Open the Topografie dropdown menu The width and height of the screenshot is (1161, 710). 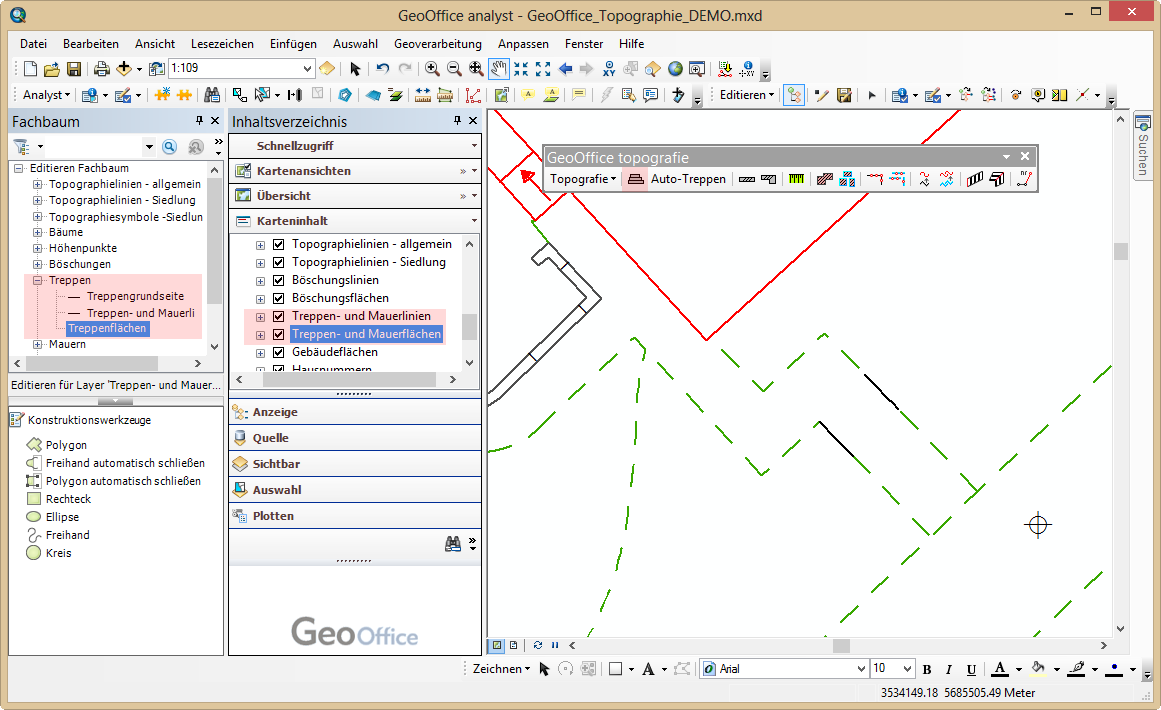[x=585, y=180]
